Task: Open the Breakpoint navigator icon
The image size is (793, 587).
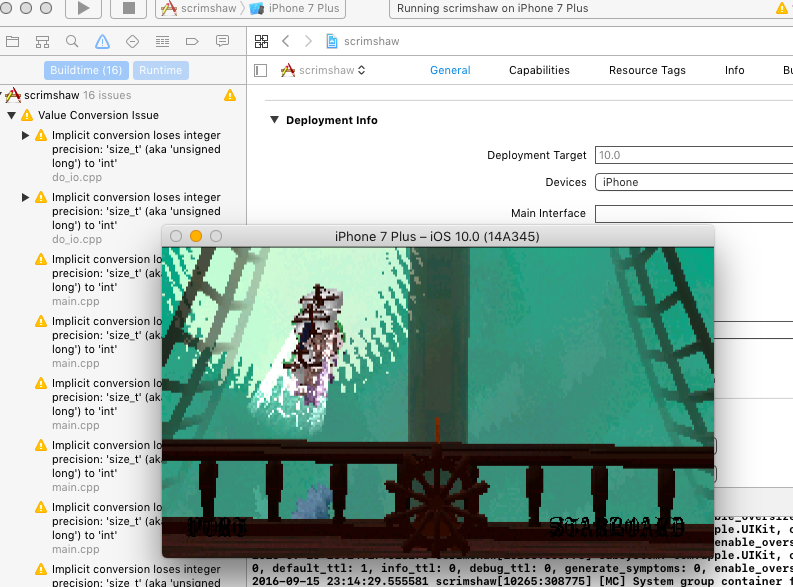Action: (192, 41)
